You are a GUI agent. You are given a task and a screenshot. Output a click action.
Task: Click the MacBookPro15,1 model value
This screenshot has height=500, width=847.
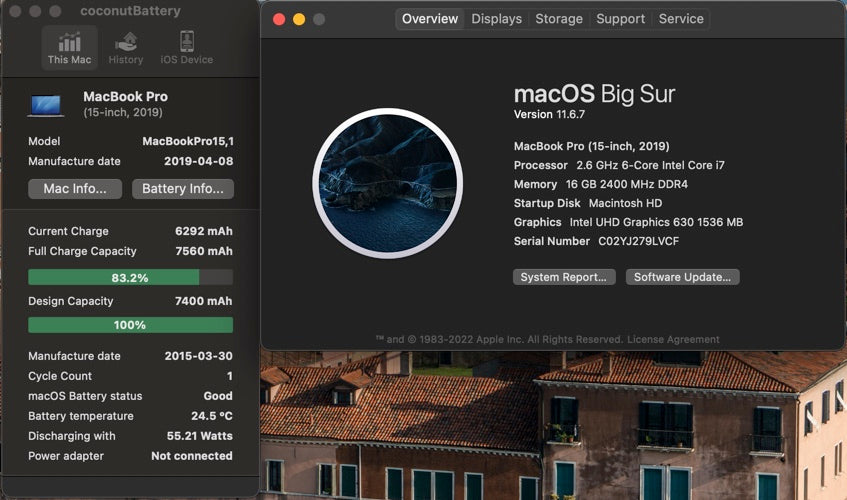(x=188, y=141)
